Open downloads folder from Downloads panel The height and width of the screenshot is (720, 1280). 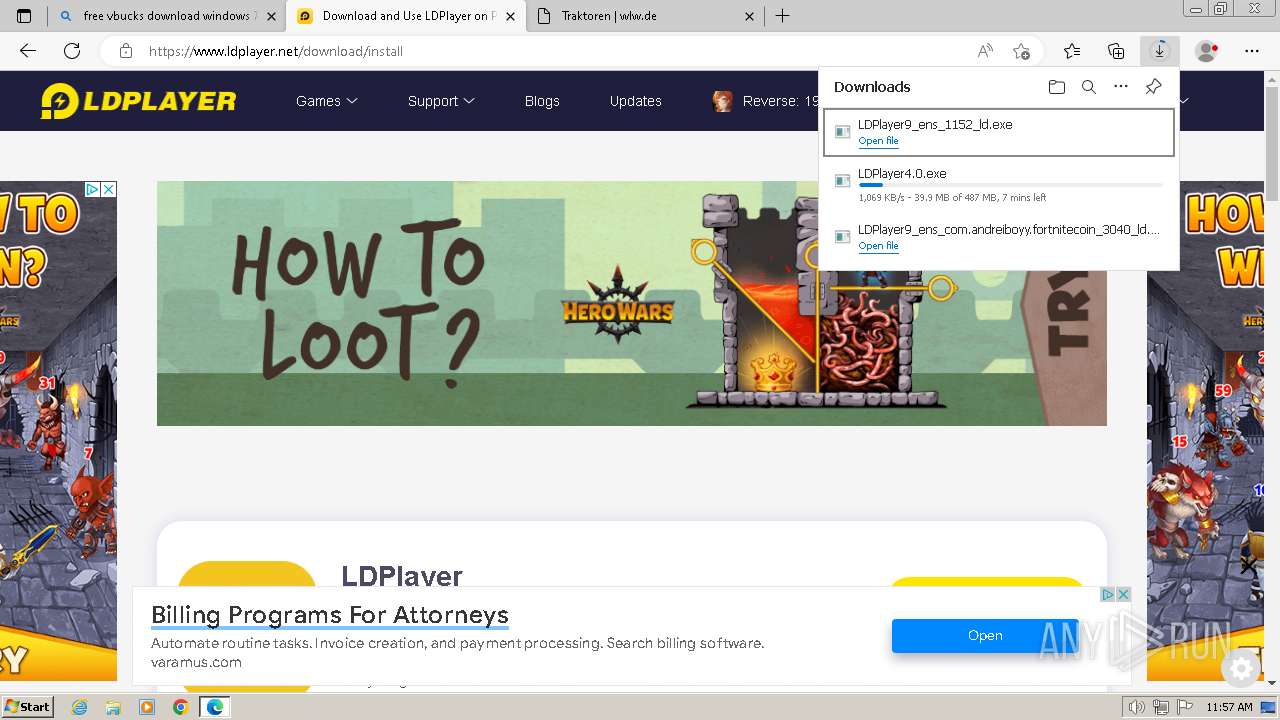point(1057,87)
